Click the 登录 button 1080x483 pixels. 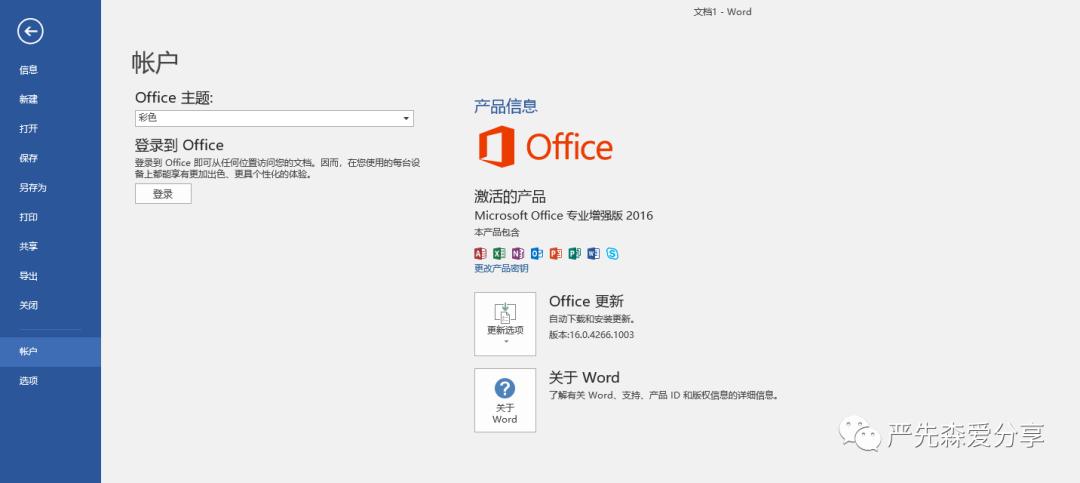163,194
